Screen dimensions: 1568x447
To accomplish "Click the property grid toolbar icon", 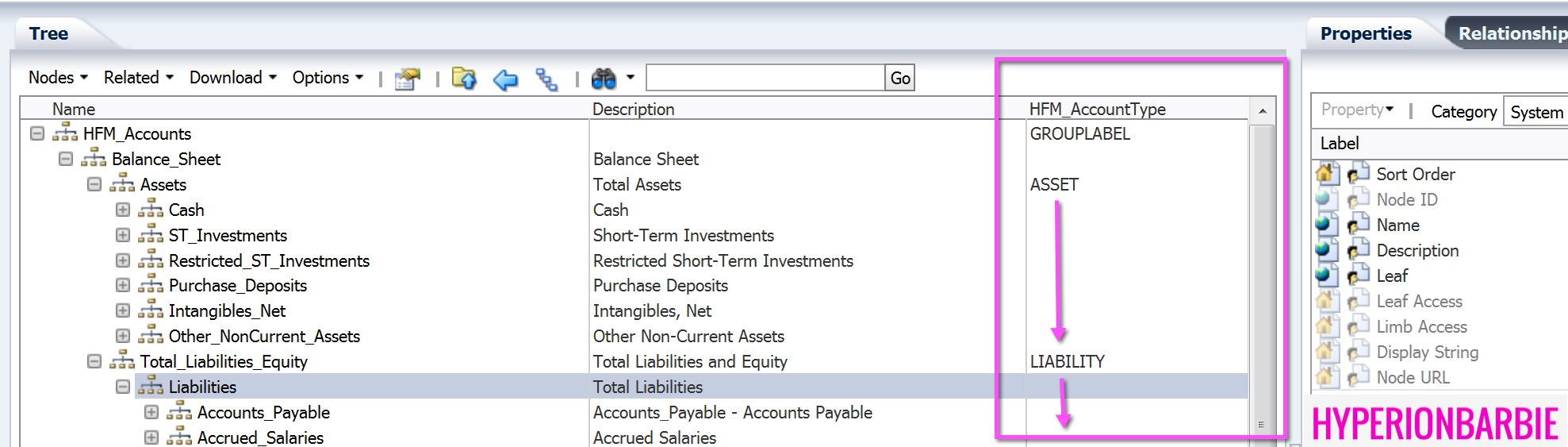I will click(408, 79).
